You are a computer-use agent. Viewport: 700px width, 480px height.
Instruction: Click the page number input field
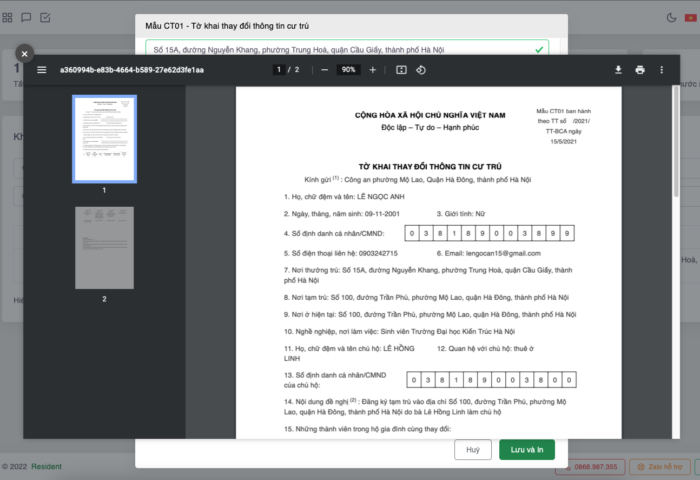click(x=279, y=70)
